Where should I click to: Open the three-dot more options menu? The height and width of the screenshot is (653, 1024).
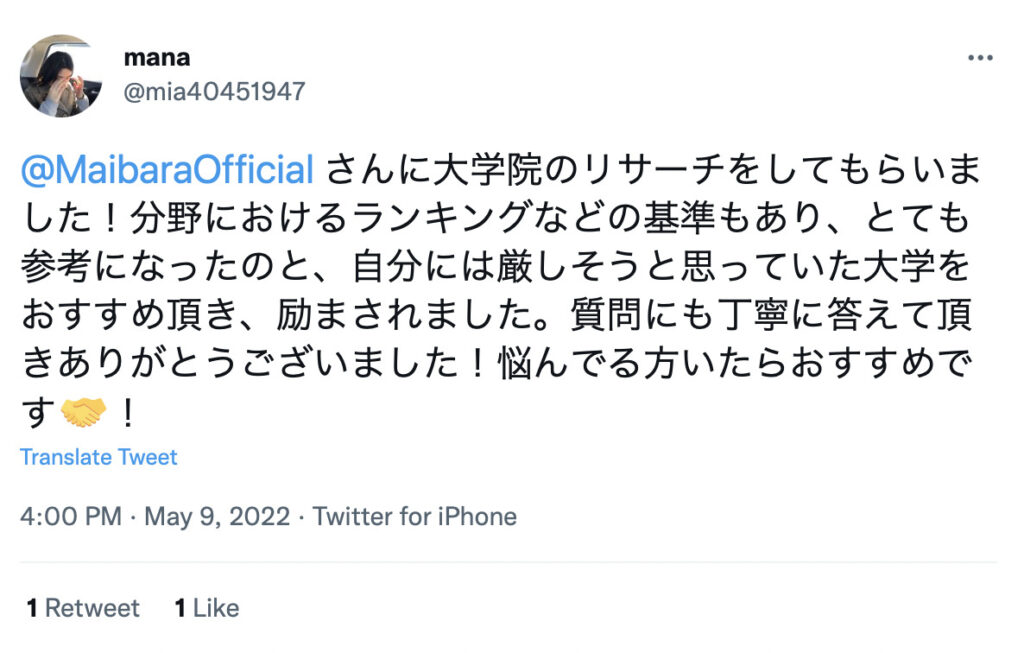coord(980,58)
